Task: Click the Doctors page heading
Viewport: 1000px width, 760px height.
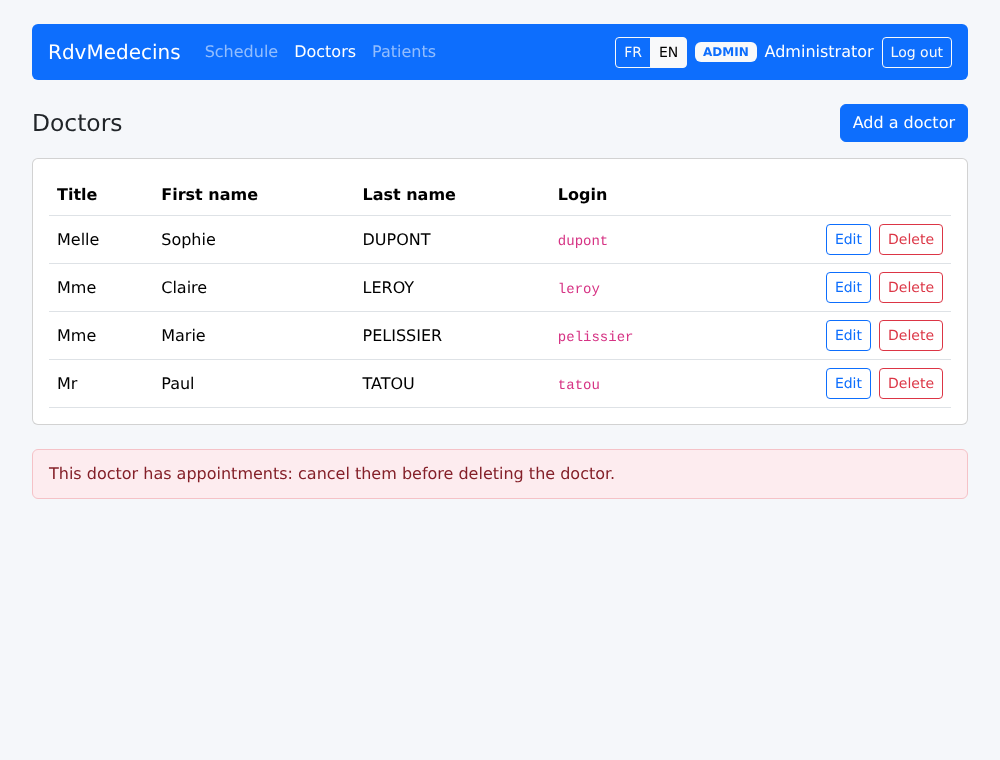Action: [77, 123]
